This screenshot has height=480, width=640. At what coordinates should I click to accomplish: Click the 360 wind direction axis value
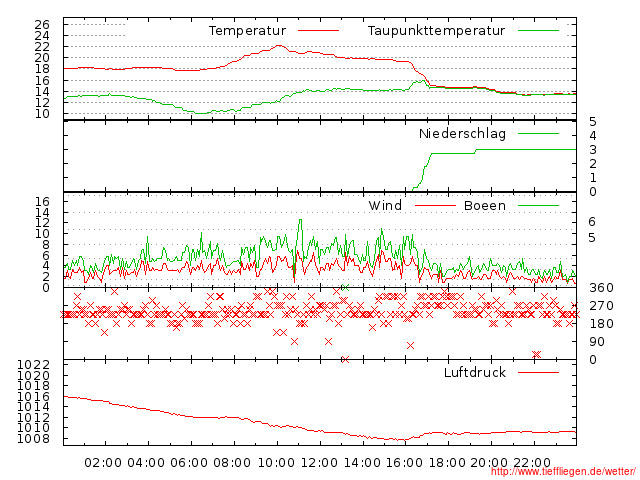pos(601,288)
